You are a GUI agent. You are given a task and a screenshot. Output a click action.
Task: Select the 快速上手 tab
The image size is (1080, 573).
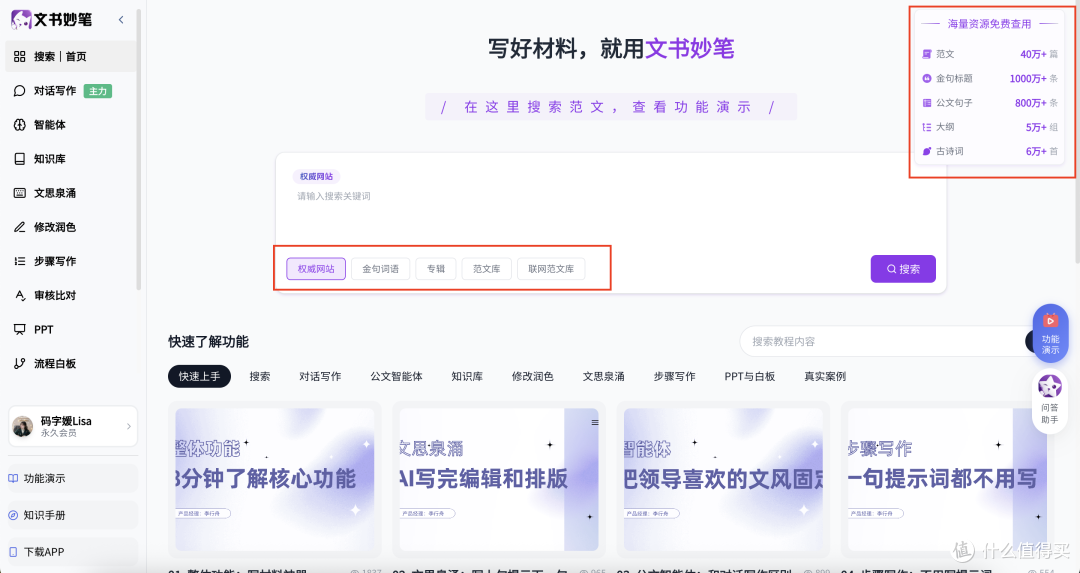coord(200,377)
